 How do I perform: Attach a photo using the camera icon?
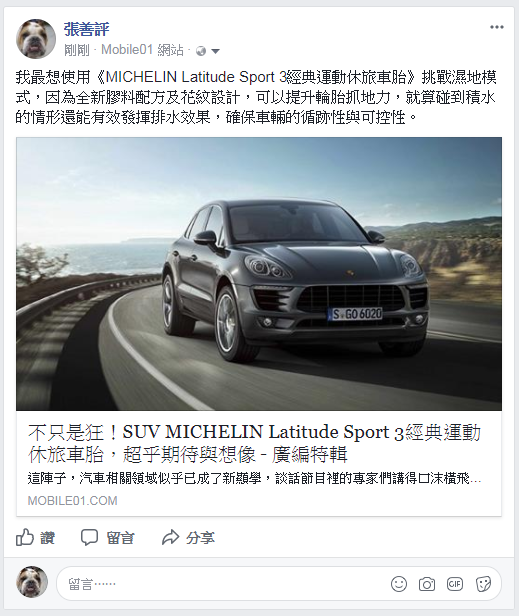click(x=427, y=584)
